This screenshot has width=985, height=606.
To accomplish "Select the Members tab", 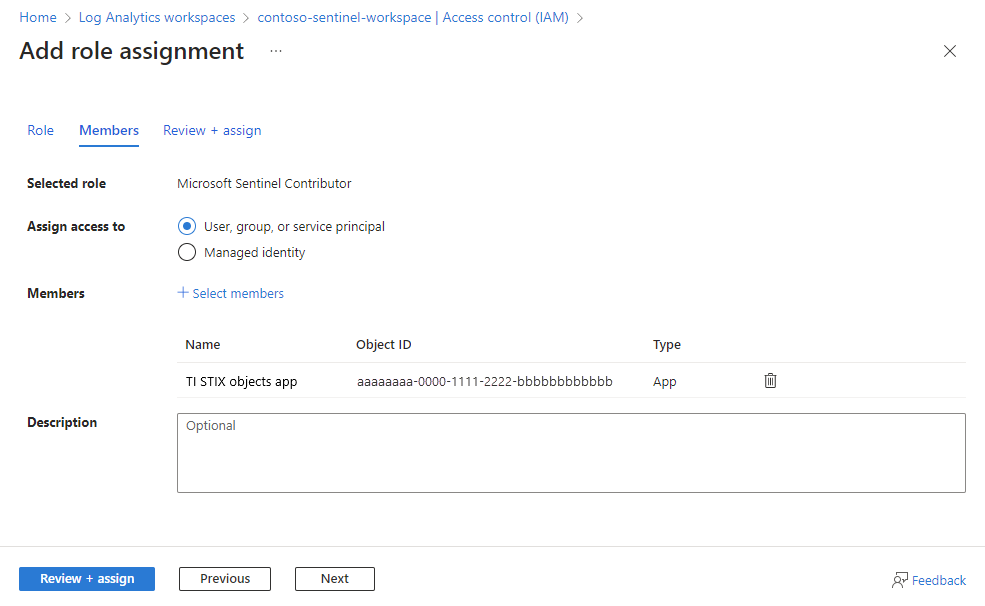I will pos(108,130).
